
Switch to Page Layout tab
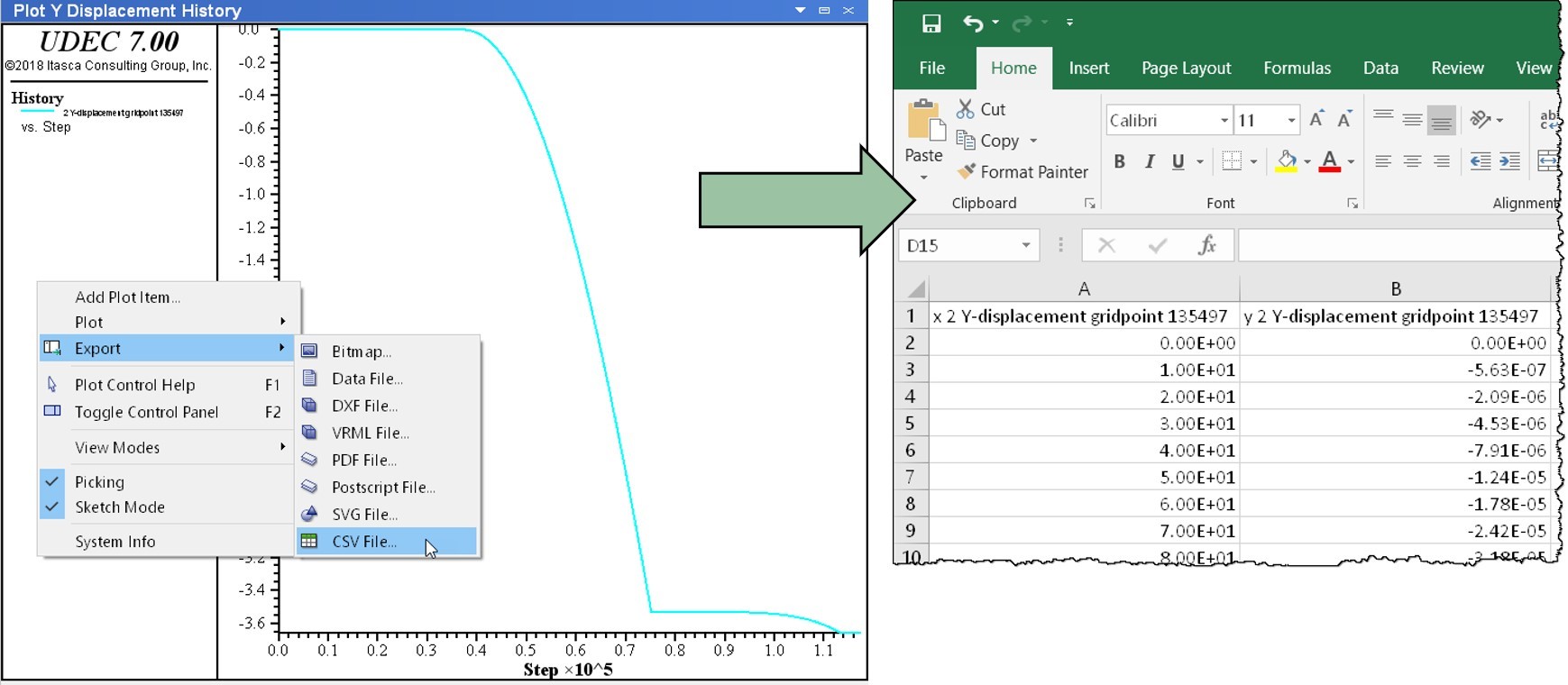coord(1186,68)
